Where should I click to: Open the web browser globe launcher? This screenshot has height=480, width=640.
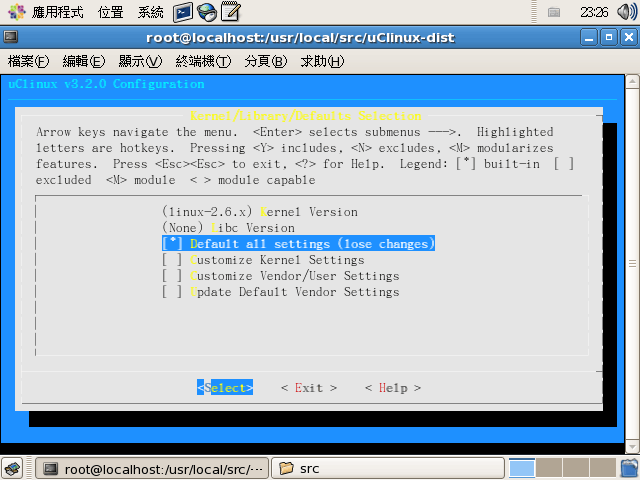click(x=207, y=12)
